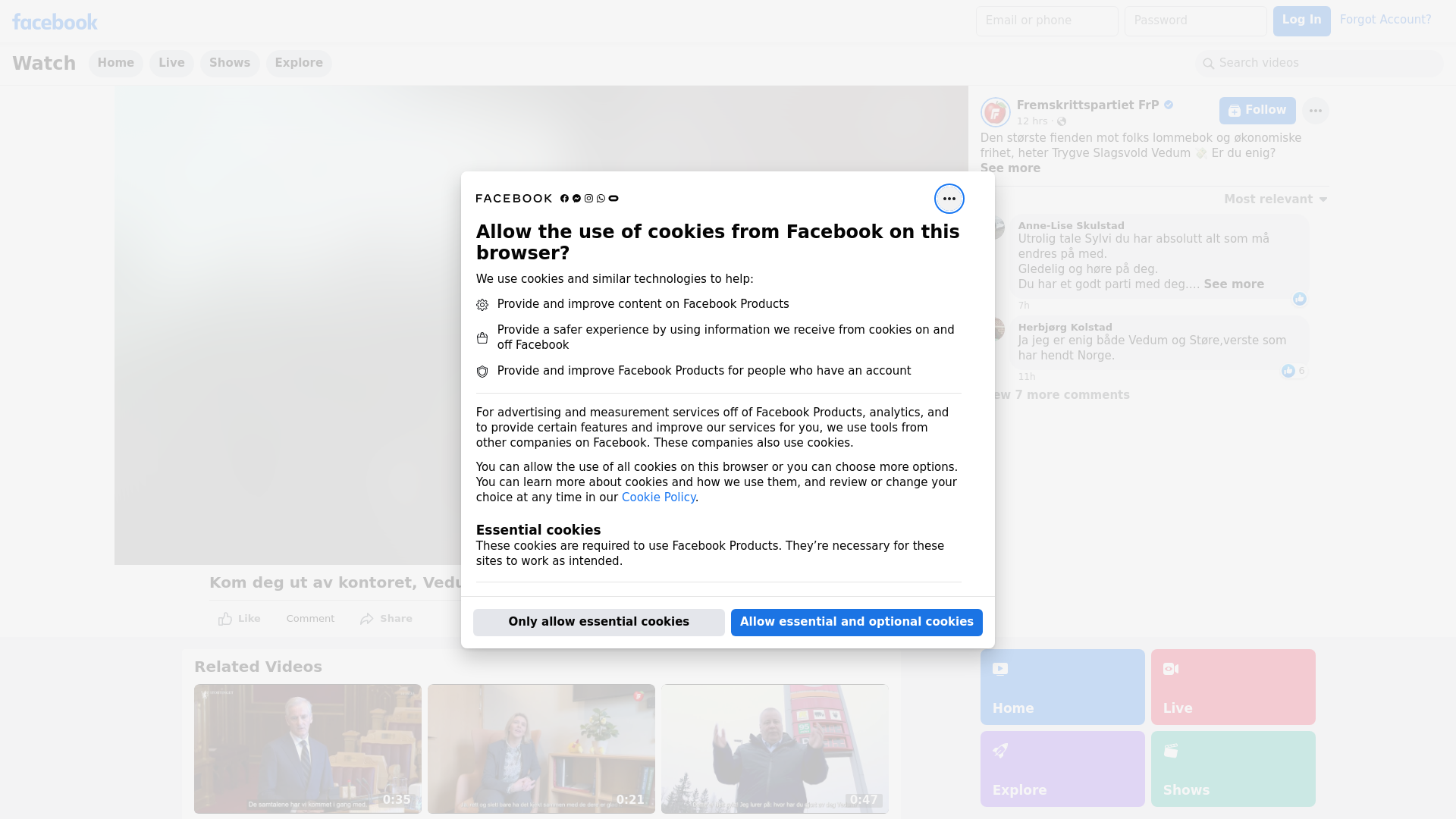Screen dimensions: 1456x819
Task: Click the Related Videos heading
Action: click(x=258, y=667)
